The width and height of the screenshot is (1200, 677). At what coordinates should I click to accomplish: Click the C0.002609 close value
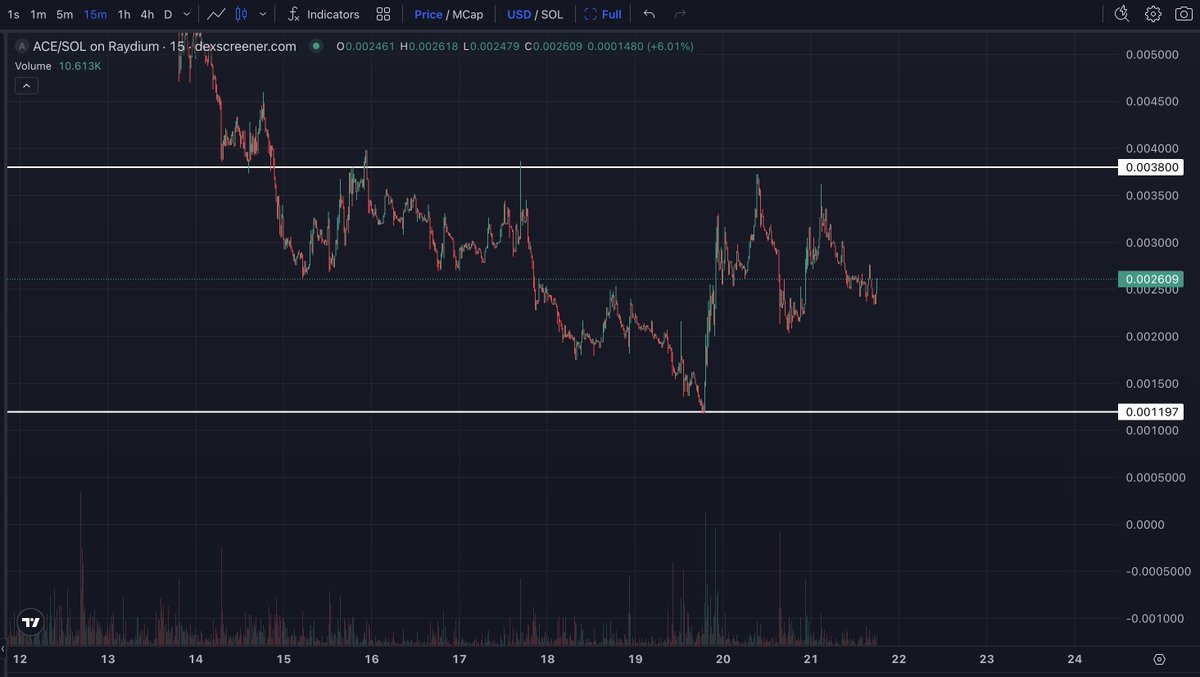point(552,46)
